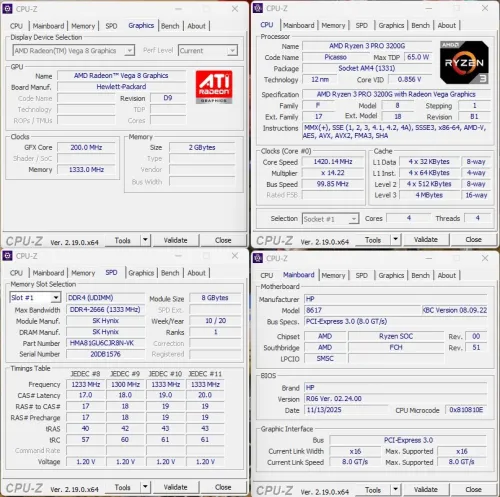Switch to the Memory tab in the Graphics window
The image size is (500, 497).
point(83,26)
